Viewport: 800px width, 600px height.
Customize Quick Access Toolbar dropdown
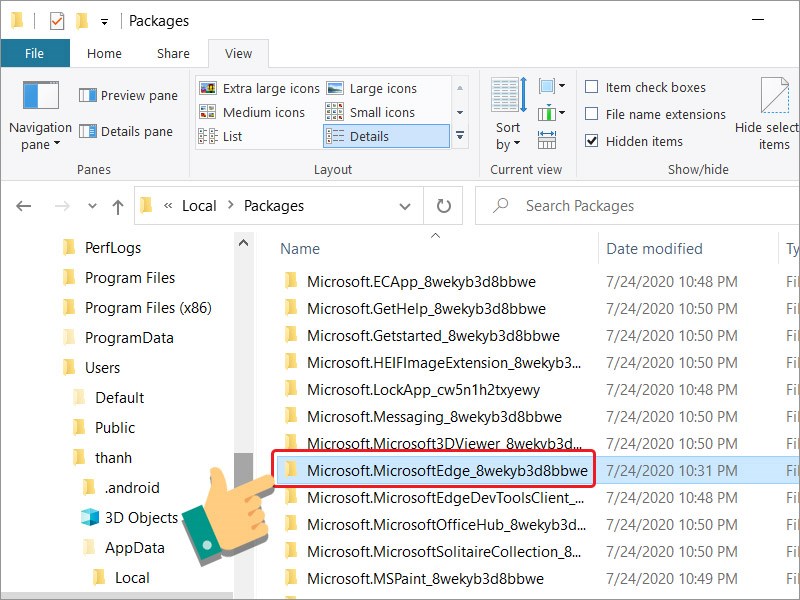point(104,21)
